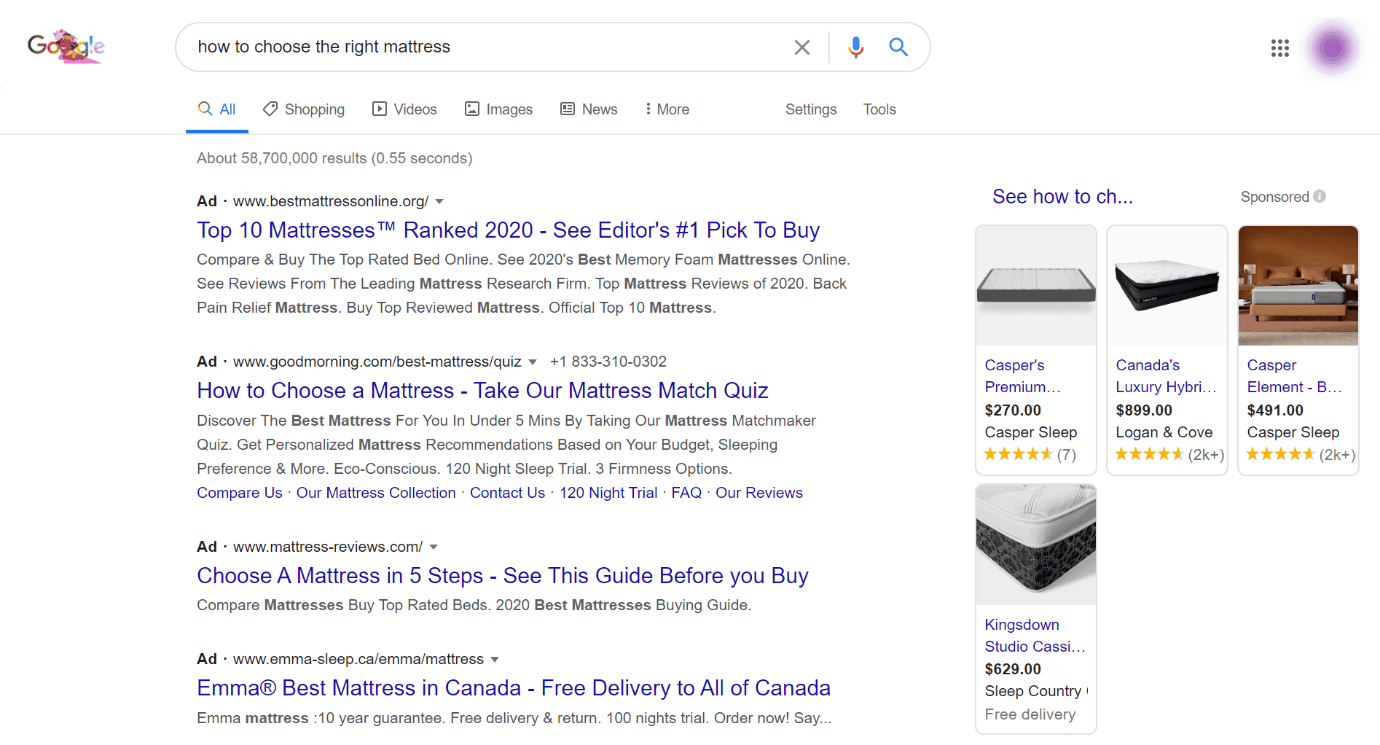
Task: Open Canada's Luxury Hybri... product title
Action: 1167,376
